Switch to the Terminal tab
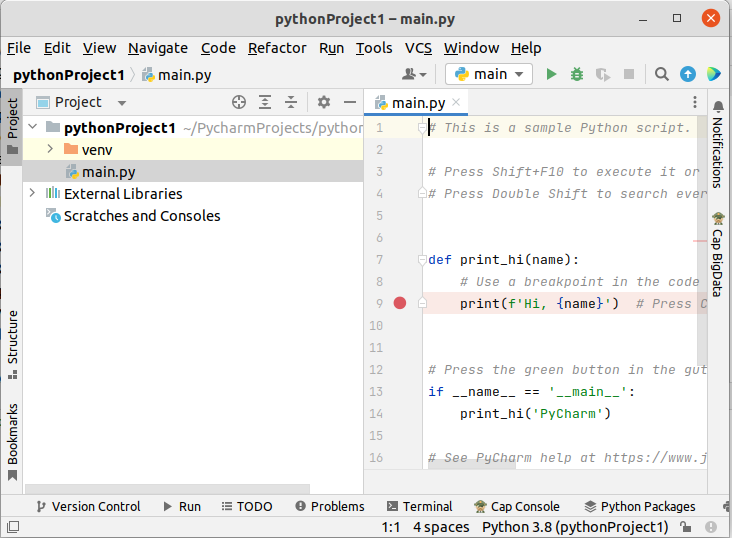The width and height of the screenshot is (732, 538). coord(418,507)
